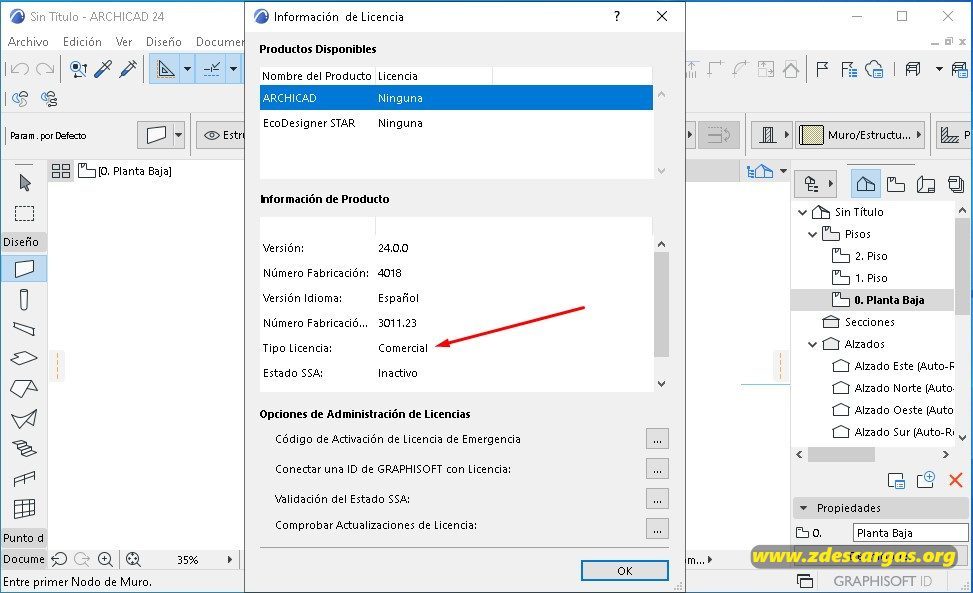Image resolution: width=973 pixels, height=593 pixels.
Task: Click Nombre del Producto column header
Action: (316, 76)
